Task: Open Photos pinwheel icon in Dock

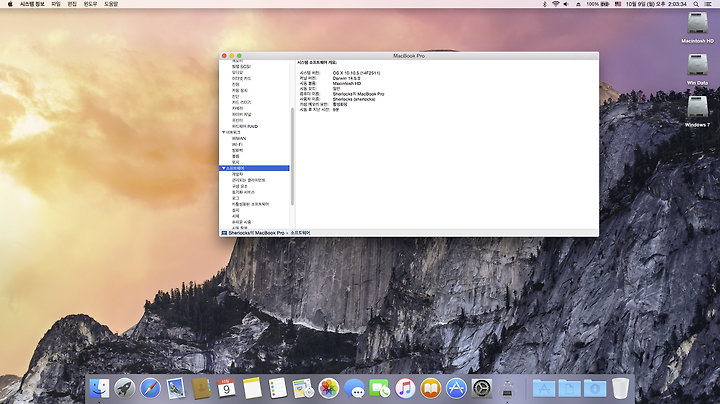Action: (329, 388)
